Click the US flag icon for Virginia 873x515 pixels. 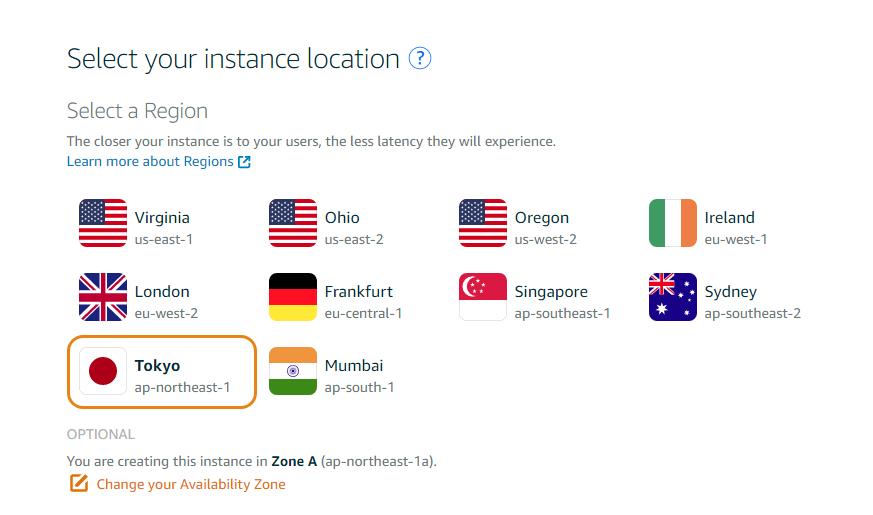click(103, 223)
